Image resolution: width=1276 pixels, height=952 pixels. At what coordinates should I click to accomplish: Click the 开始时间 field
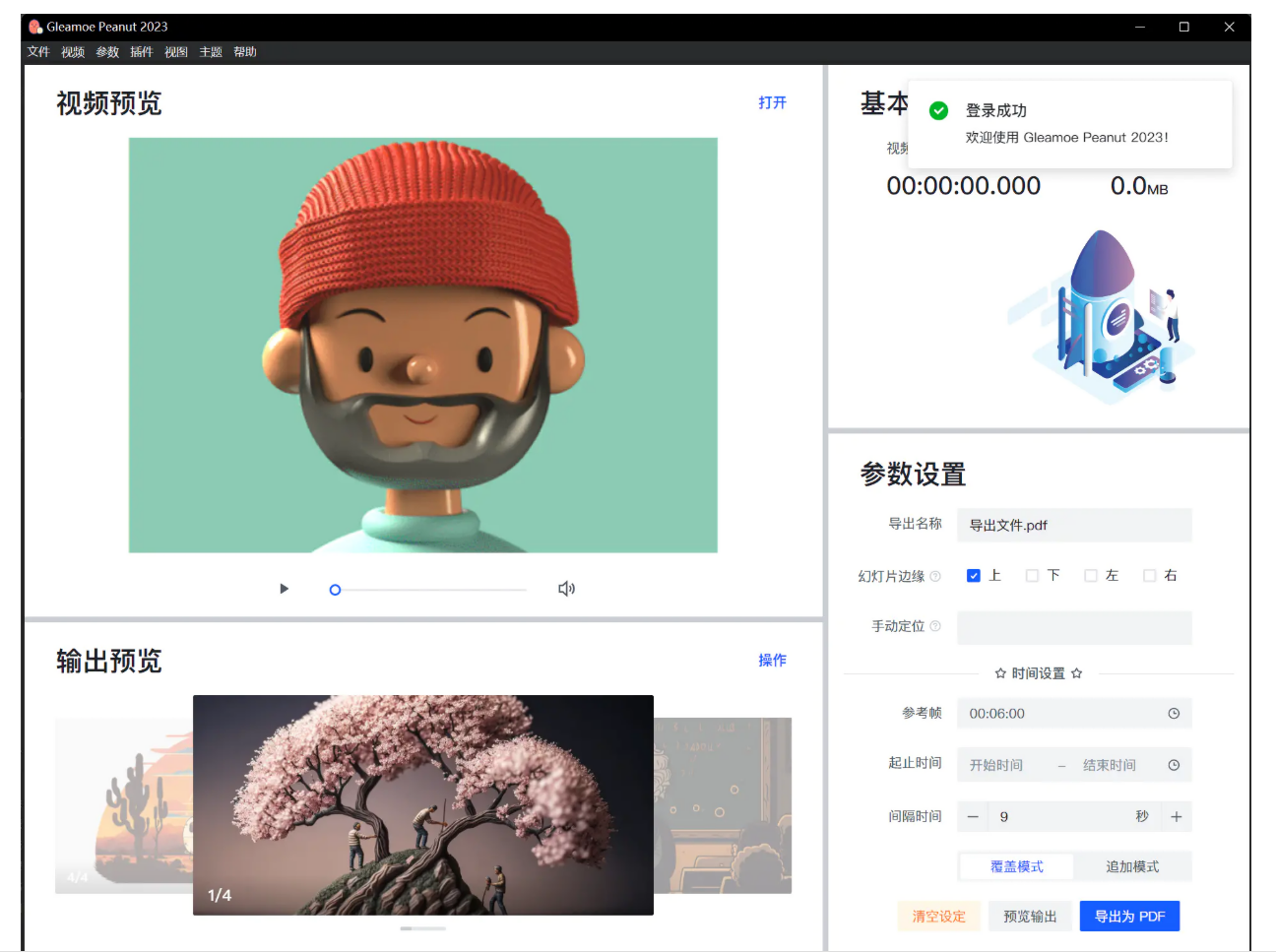[996, 765]
